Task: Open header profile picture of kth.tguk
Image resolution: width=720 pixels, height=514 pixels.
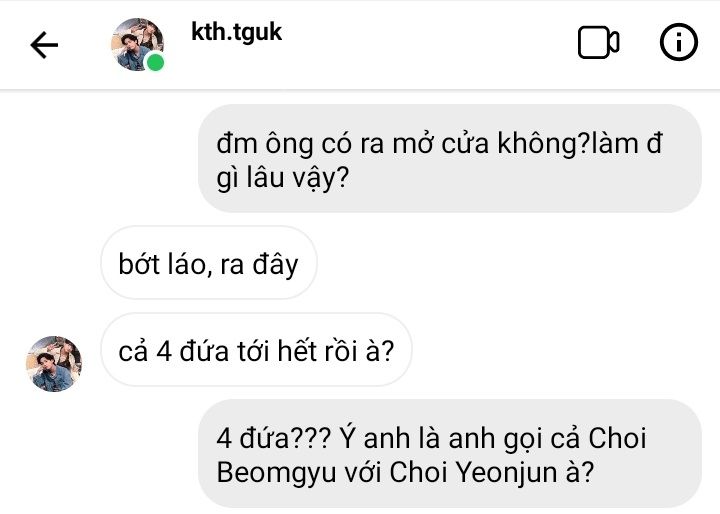Action: 137,45
